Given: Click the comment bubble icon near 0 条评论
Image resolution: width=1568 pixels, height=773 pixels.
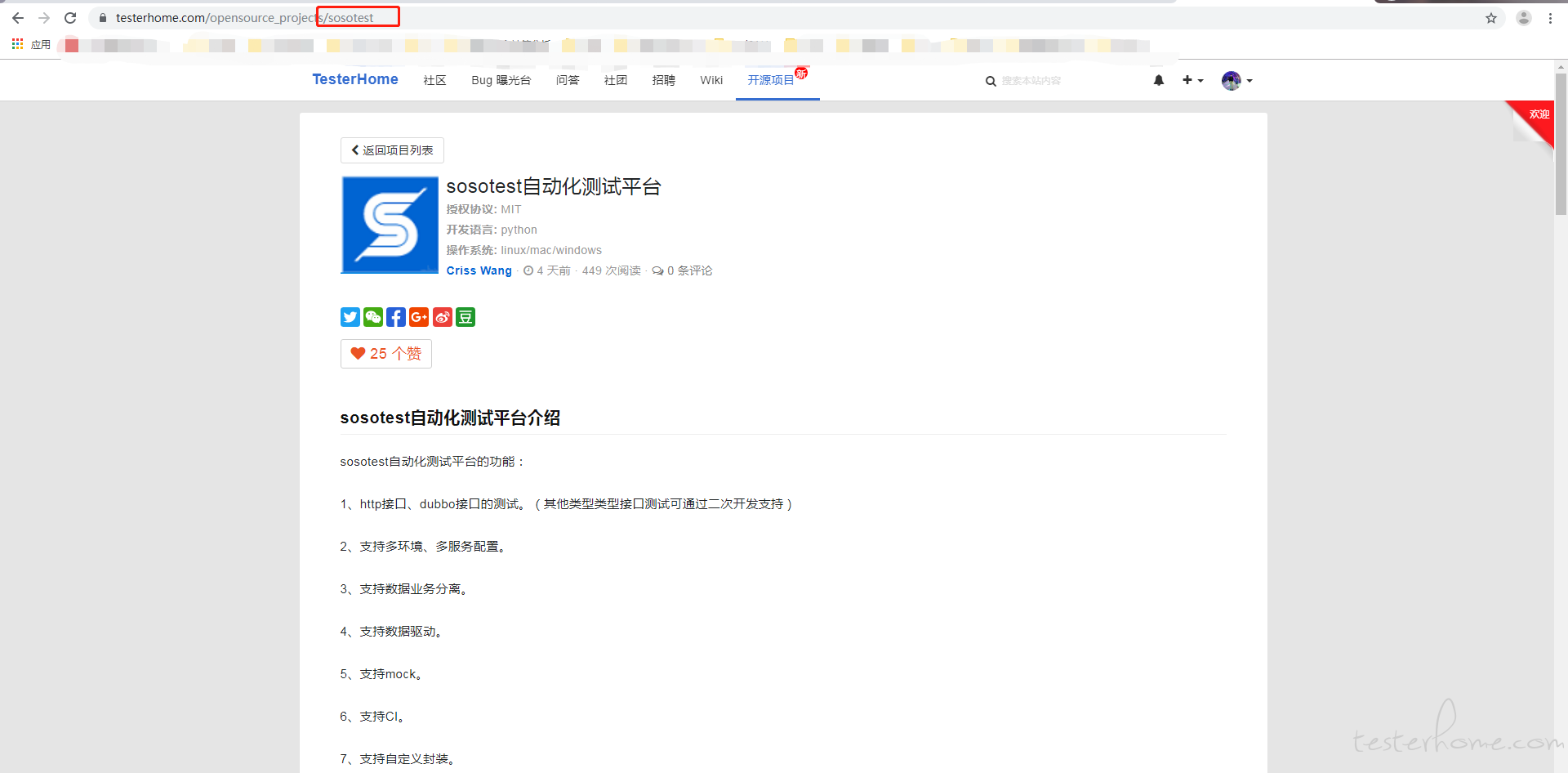Looking at the screenshot, I should tap(657, 271).
